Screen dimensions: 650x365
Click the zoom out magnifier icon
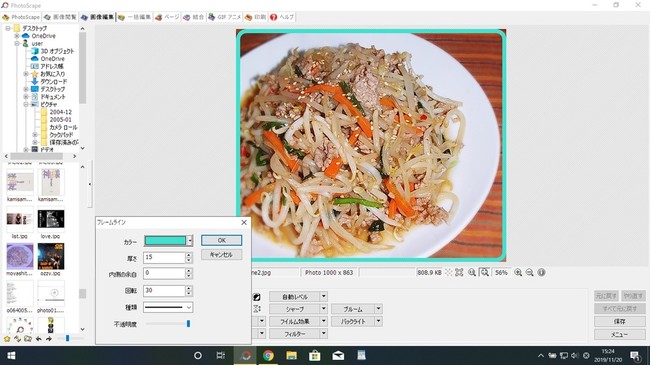click(x=529, y=273)
